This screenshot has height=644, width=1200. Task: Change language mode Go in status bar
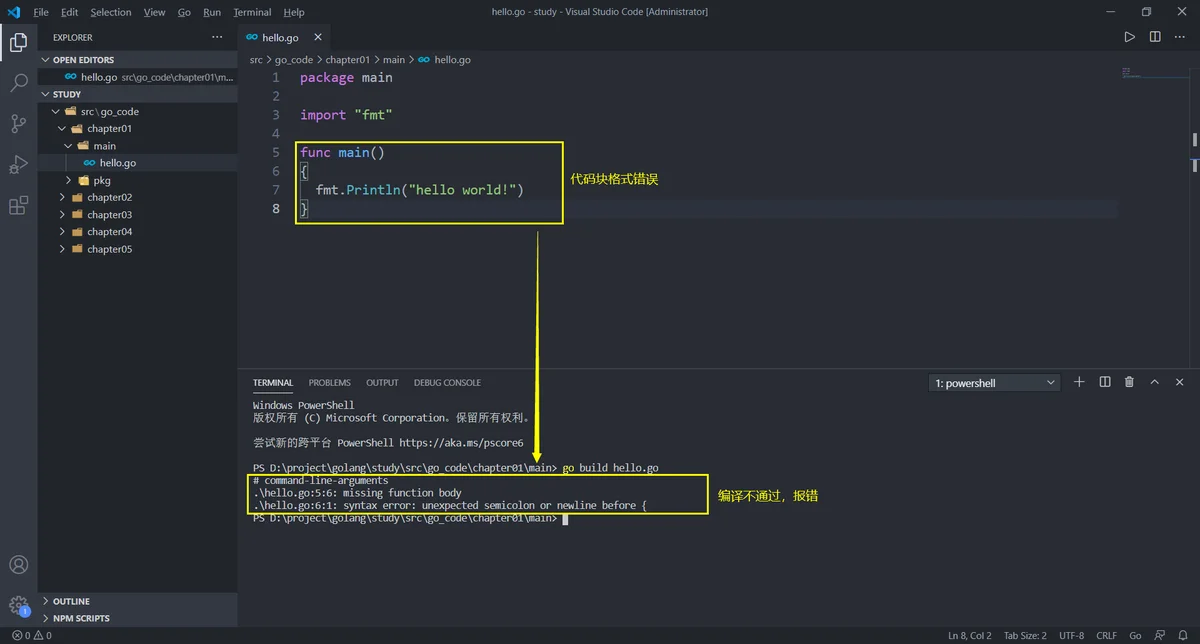tap(1135, 635)
